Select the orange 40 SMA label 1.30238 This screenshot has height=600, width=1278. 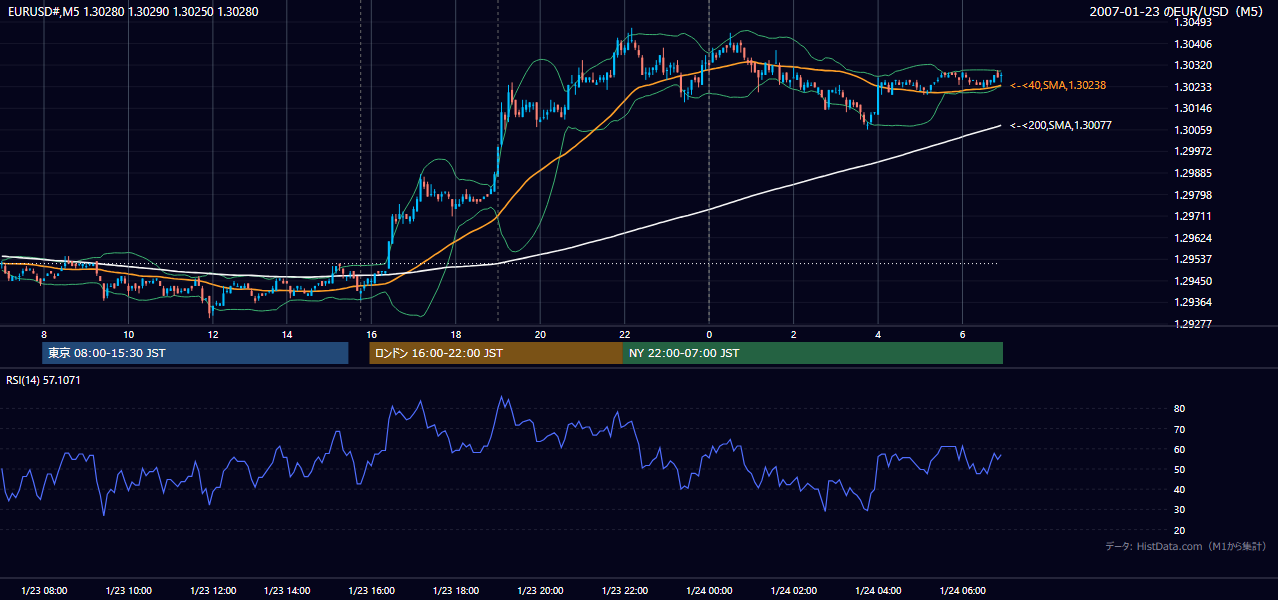point(1058,86)
